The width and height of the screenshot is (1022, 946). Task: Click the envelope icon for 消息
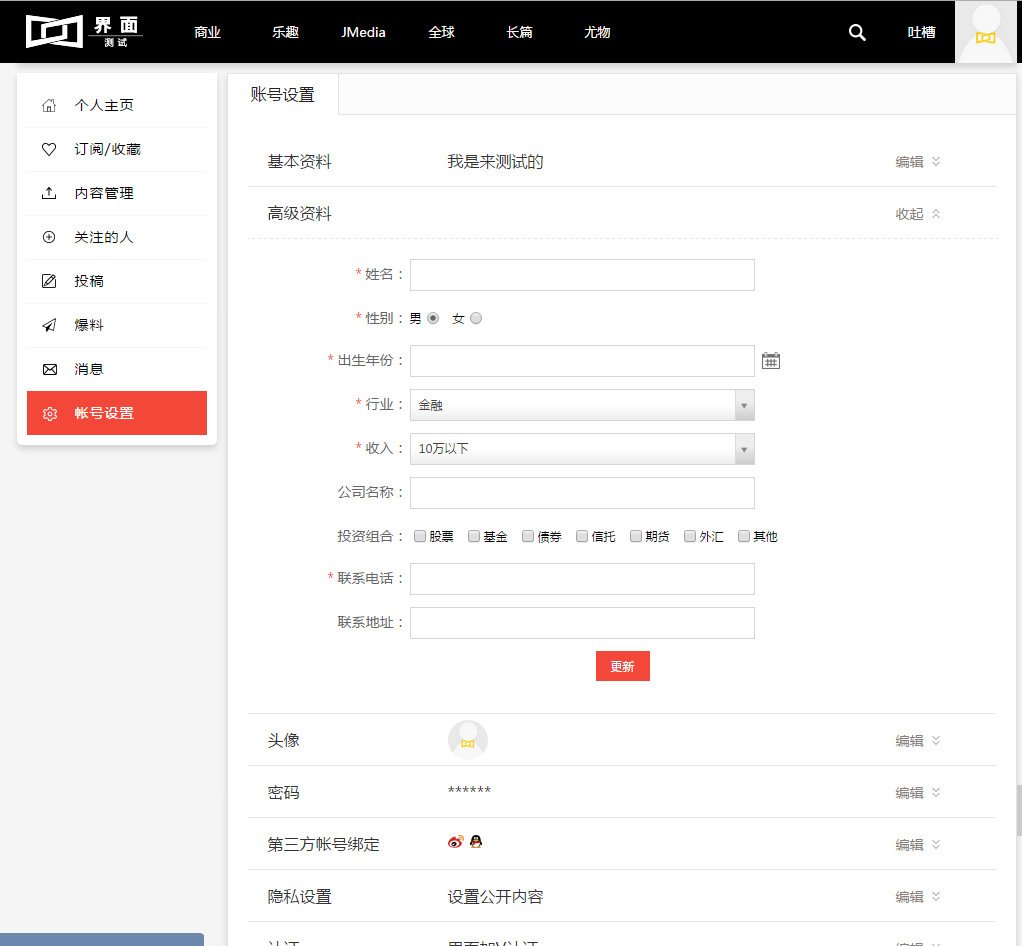[49, 369]
